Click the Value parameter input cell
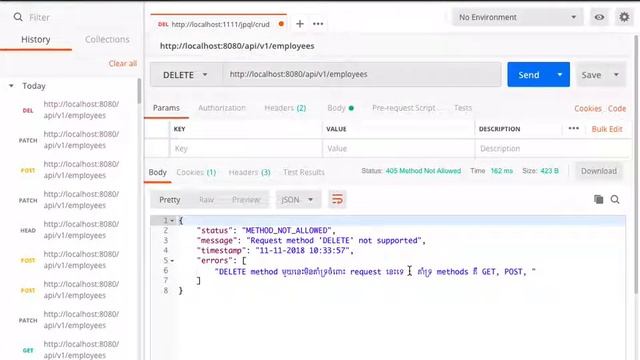Image resolution: width=640 pixels, height=360 pixels. coord(398,148)
